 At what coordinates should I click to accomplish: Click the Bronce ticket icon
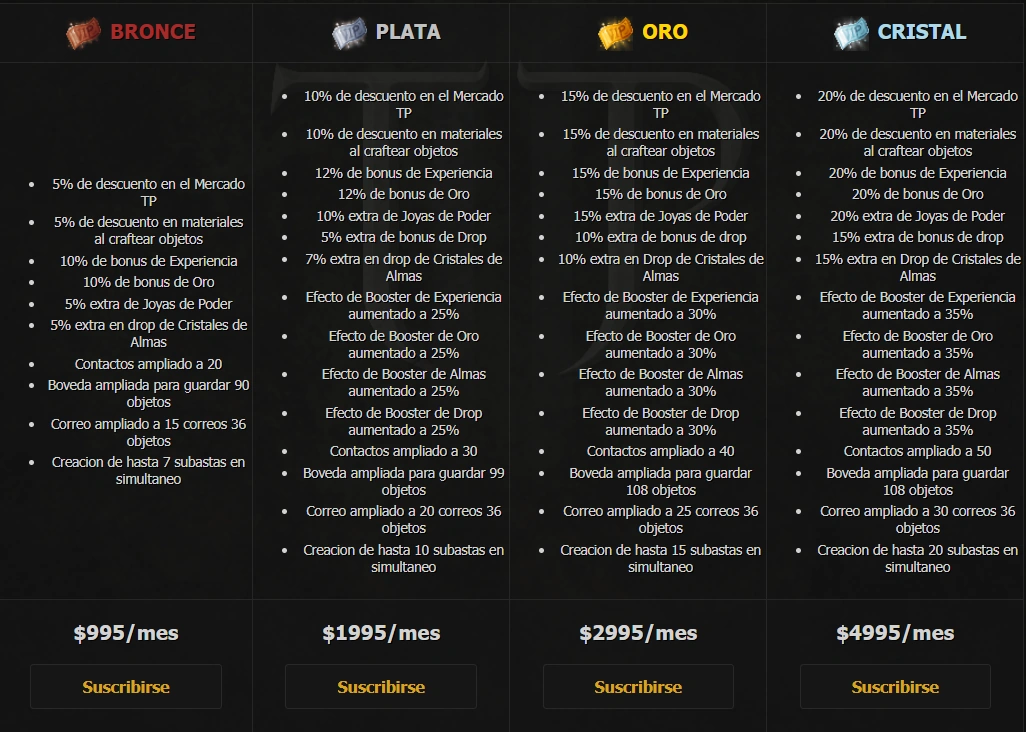point(84,33)
